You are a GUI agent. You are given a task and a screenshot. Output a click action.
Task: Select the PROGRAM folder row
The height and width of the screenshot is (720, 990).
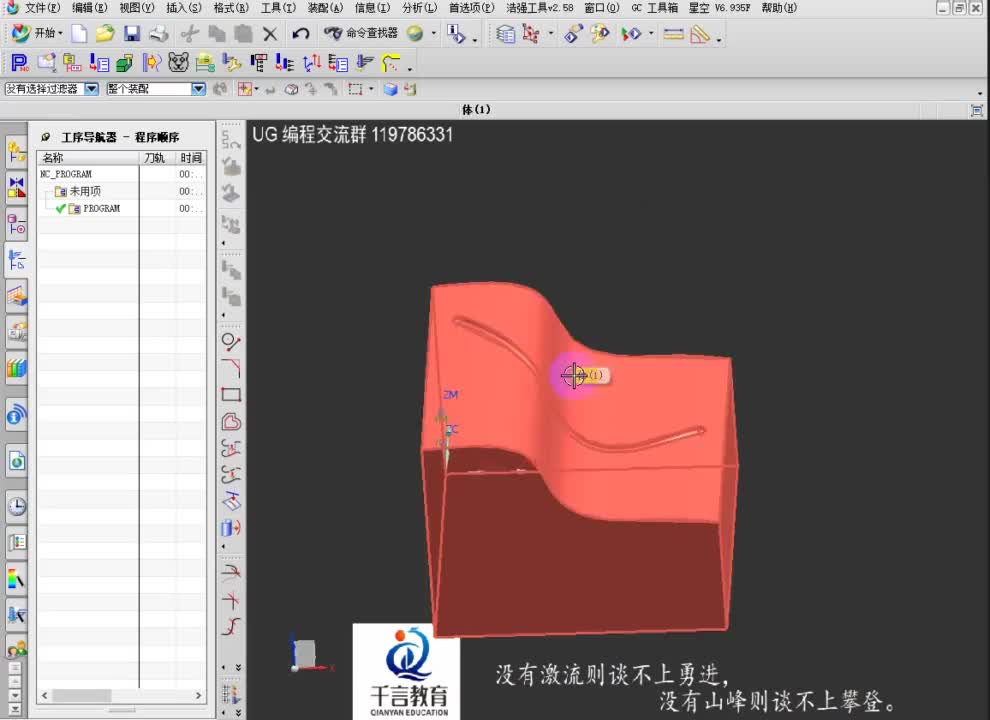coord(121,208)
